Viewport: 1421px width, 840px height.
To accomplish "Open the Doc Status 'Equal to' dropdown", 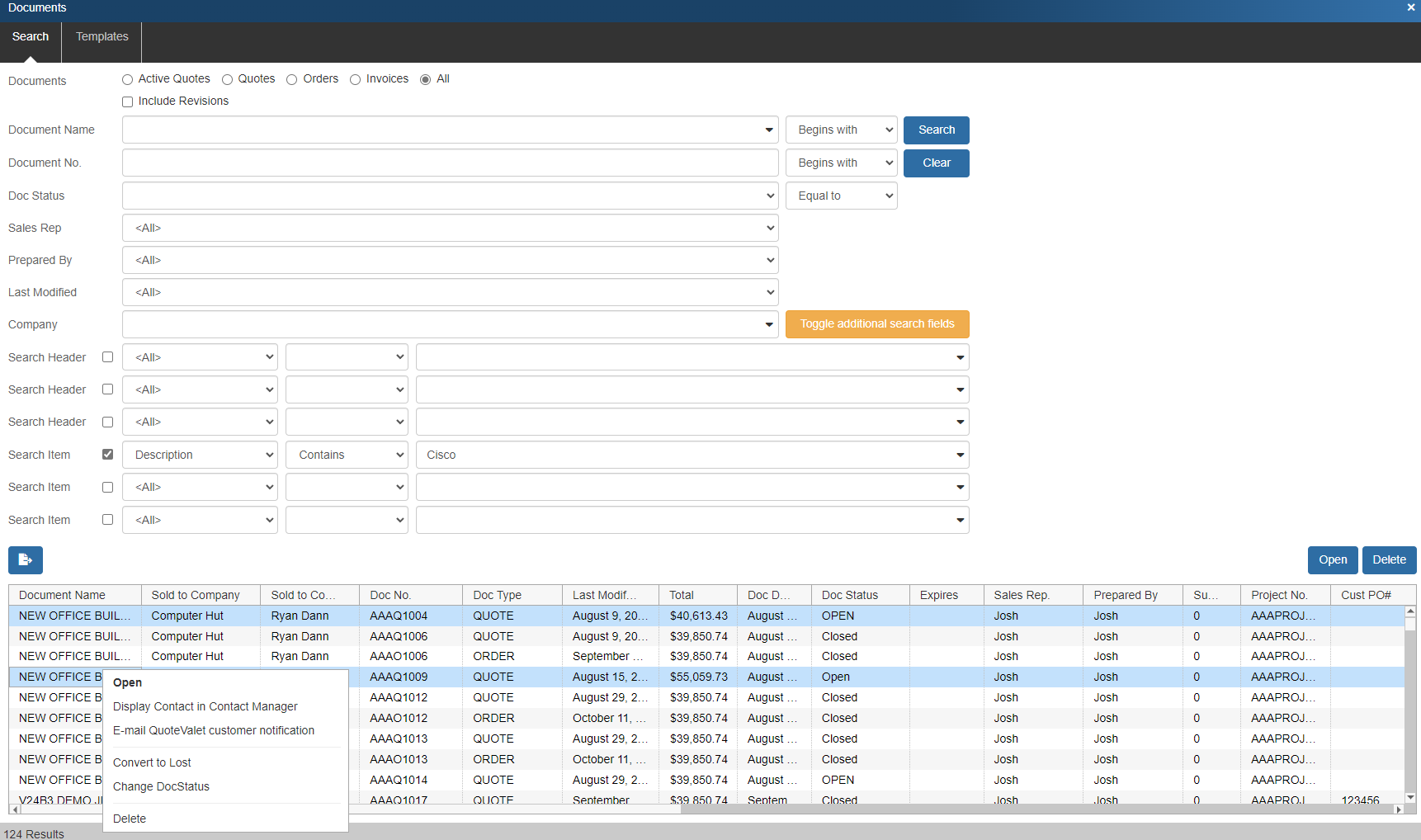I will (841, 196).
